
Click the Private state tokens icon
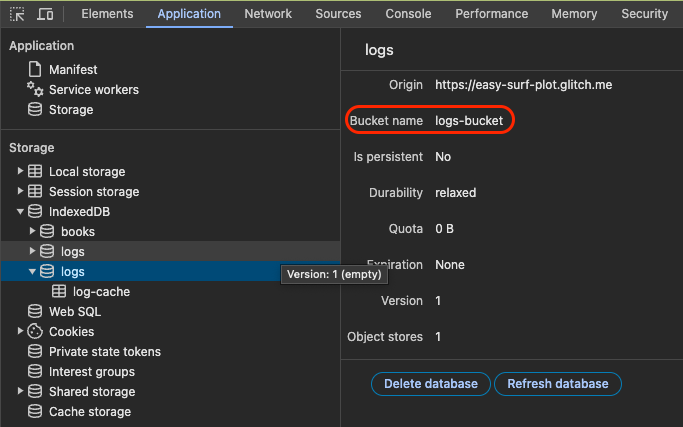[x=35, y=352]
